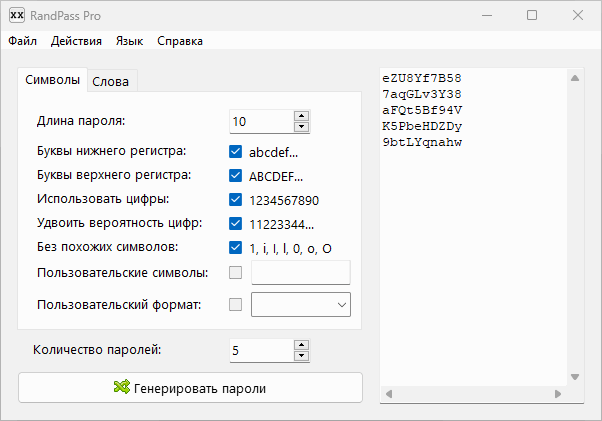The width and height of the screenshot is (602, 421).
Task: Maximize the RandPass Pro window
Action: click(x=532, y=15)
